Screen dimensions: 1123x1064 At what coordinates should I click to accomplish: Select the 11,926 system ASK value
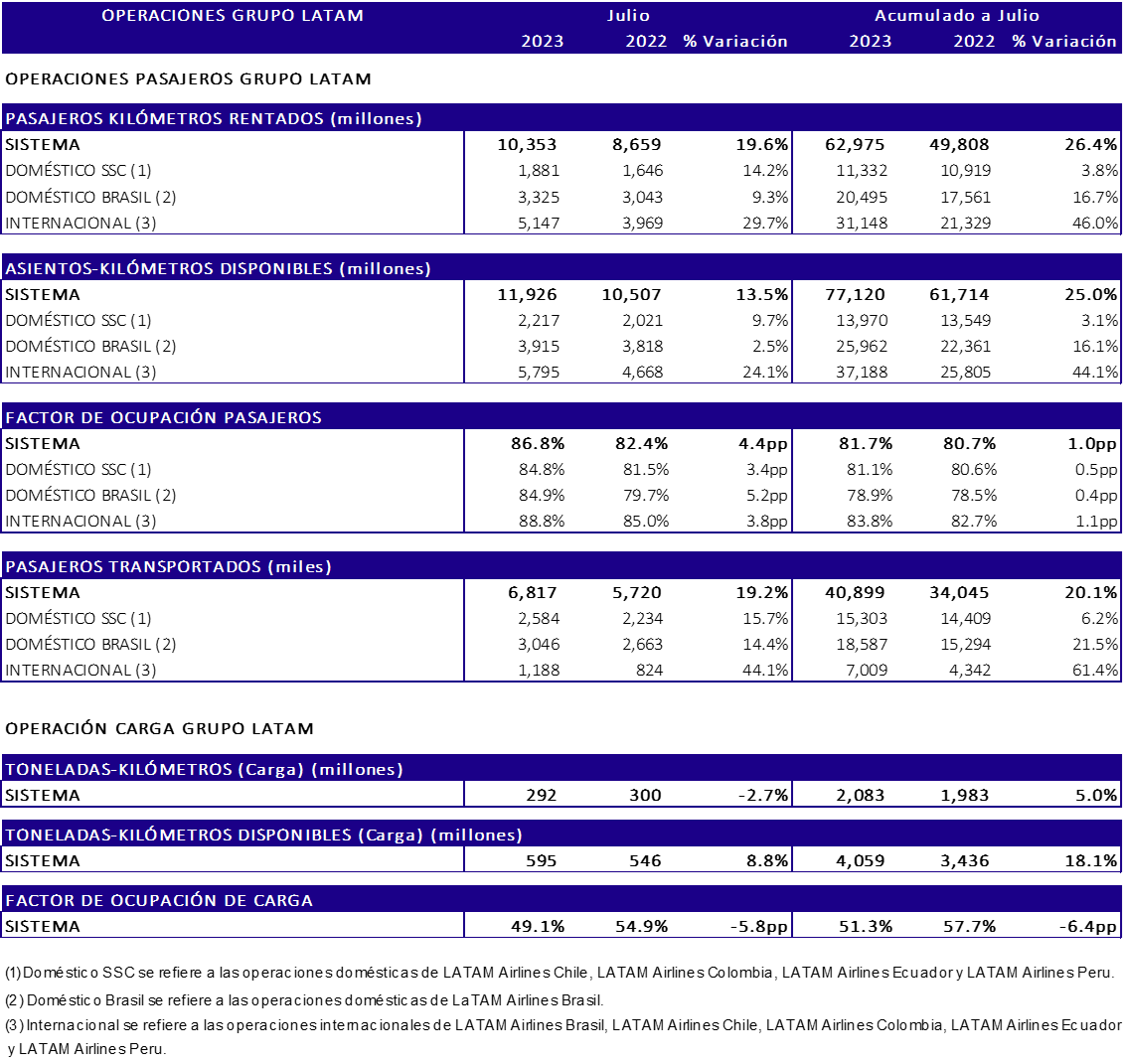pos(527,294)
